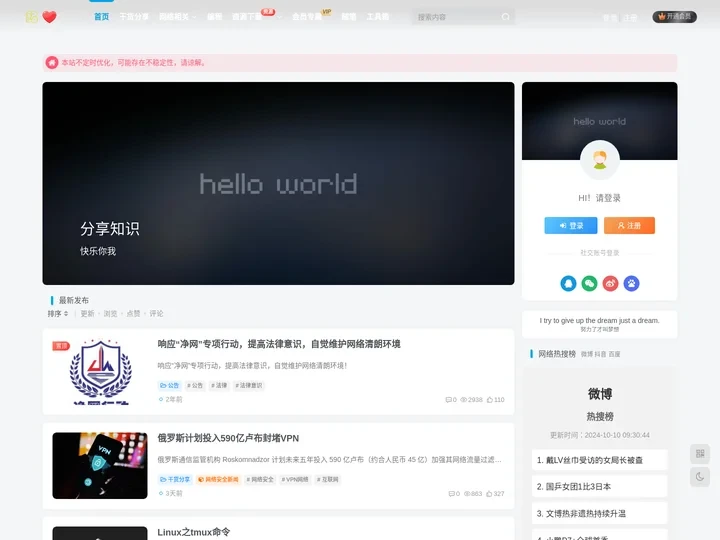Open post 俄罗斯计划投入590亿卢布封堵VPN
720x540 pixels.
228,438
